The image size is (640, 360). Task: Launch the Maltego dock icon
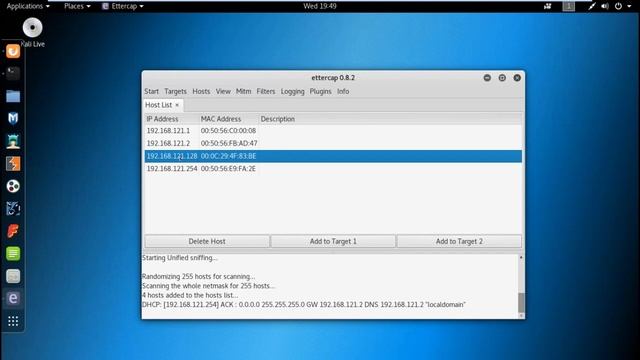(x=13, y=209)
